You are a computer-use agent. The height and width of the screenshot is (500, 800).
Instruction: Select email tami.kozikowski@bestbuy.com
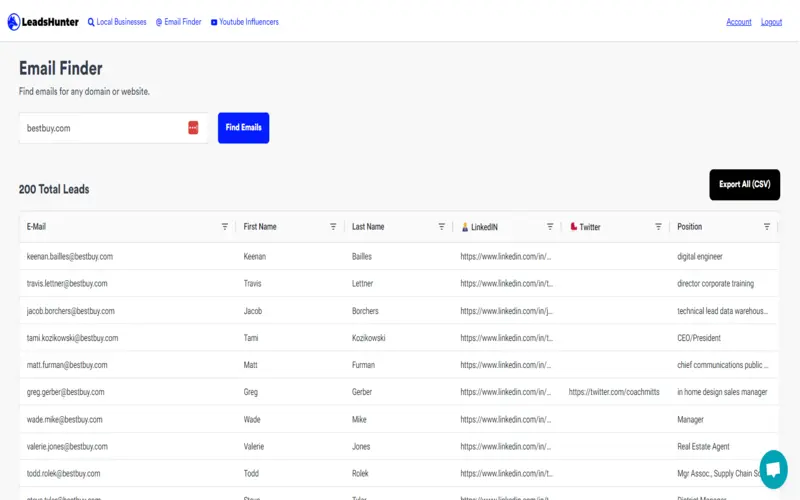pos(72,338)
